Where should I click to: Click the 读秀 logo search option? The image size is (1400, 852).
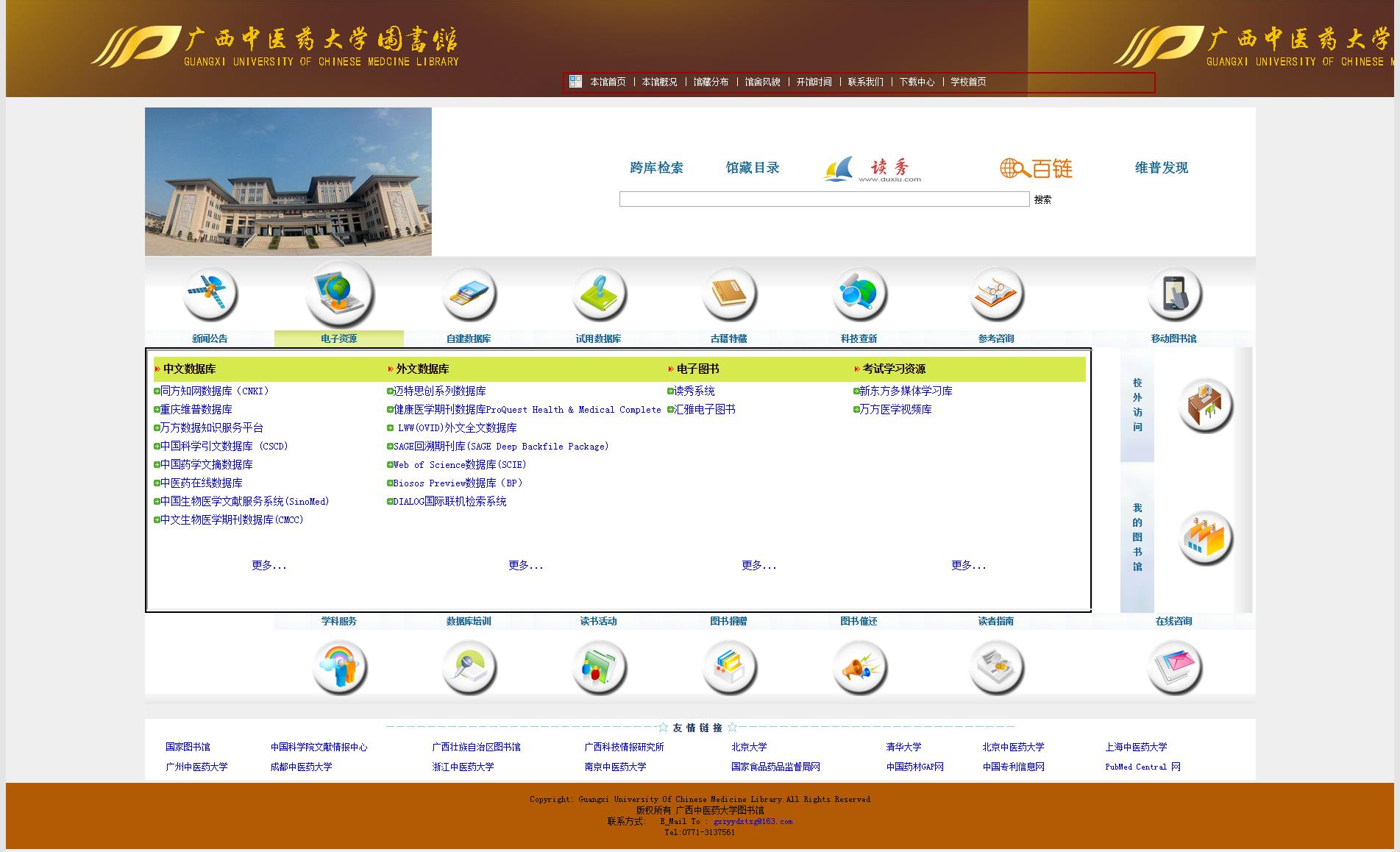[873, 168]
